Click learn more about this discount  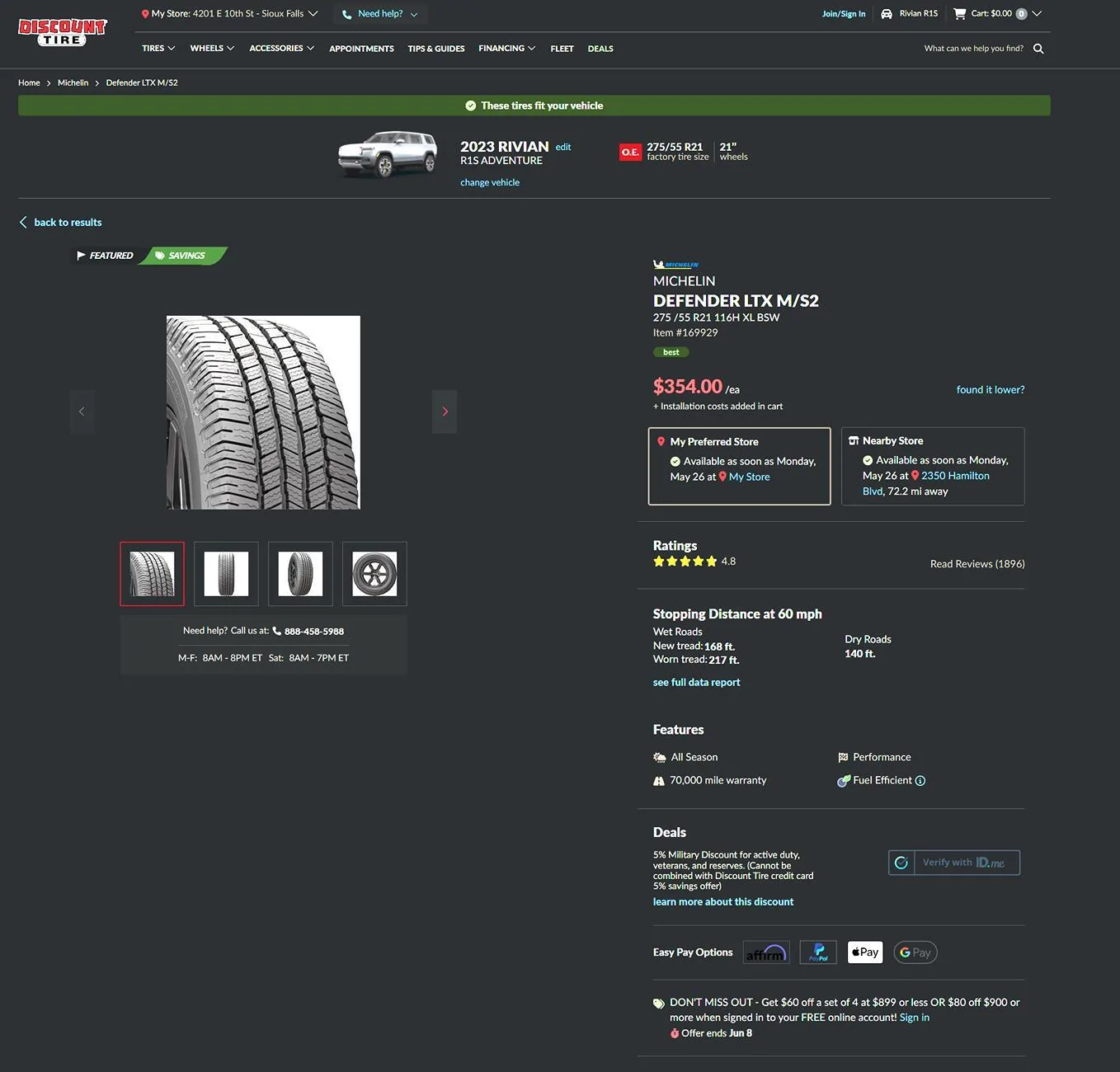[x=723, y=902]
